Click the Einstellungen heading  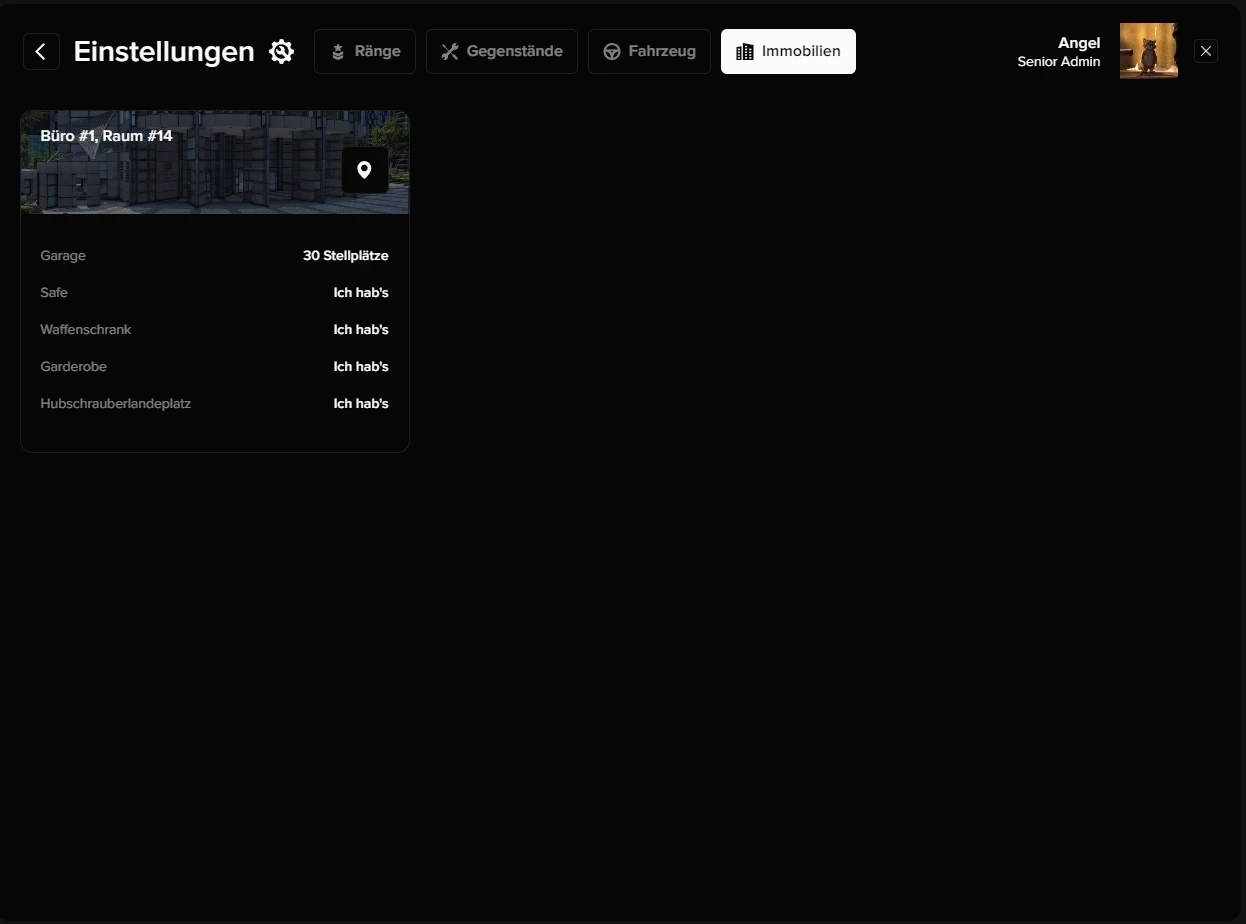click(164, 52)
